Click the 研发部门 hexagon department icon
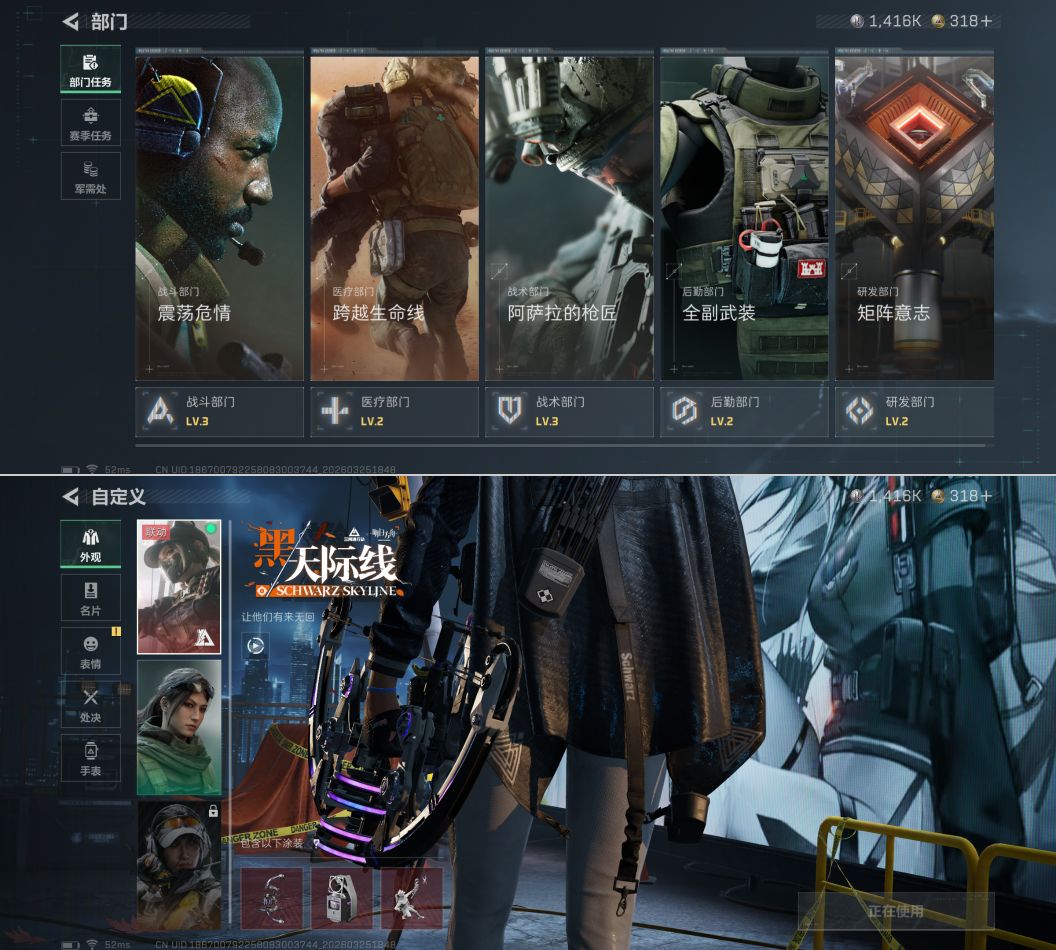The width and height of the screenshot is (1056, 950). [x=860, y=411]
